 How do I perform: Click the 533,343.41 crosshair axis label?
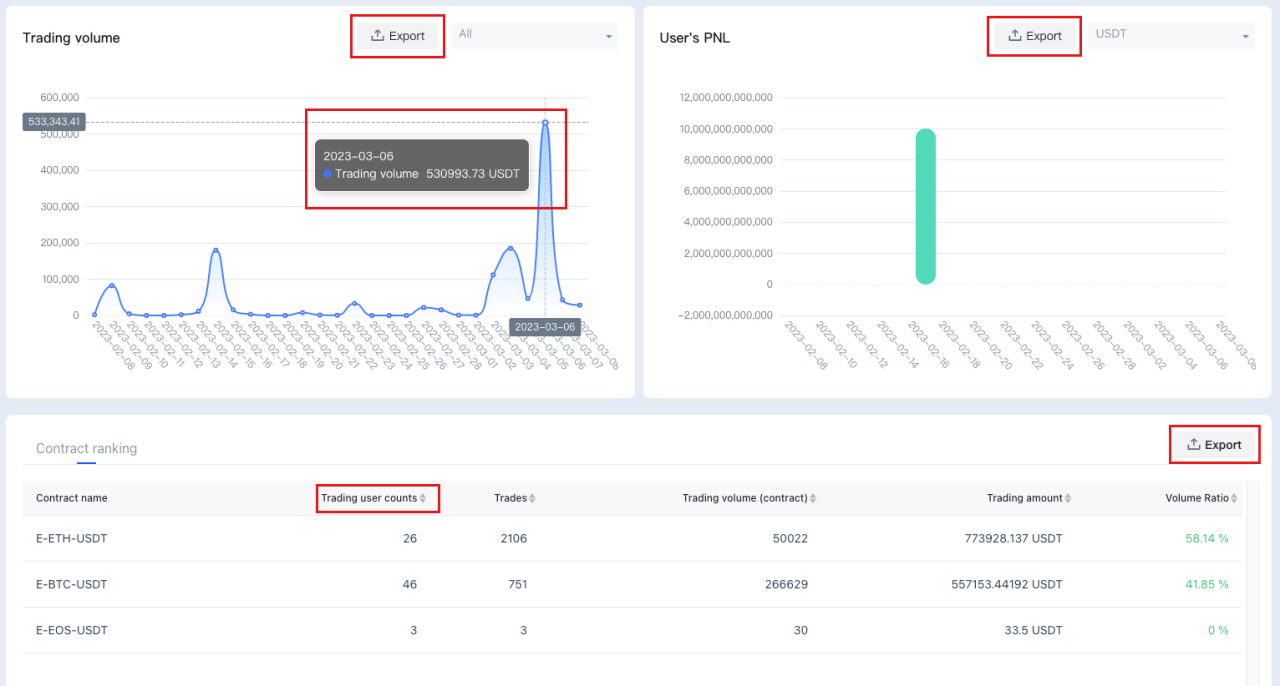pos(54,122)
